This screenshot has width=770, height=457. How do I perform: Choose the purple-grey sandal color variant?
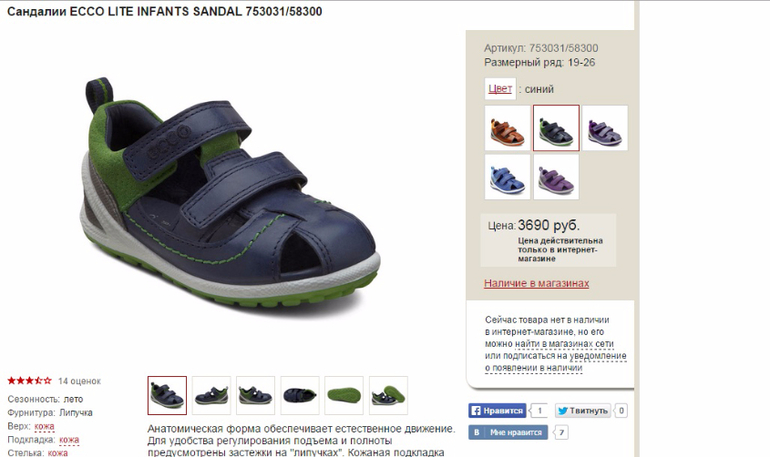[605, 128]
